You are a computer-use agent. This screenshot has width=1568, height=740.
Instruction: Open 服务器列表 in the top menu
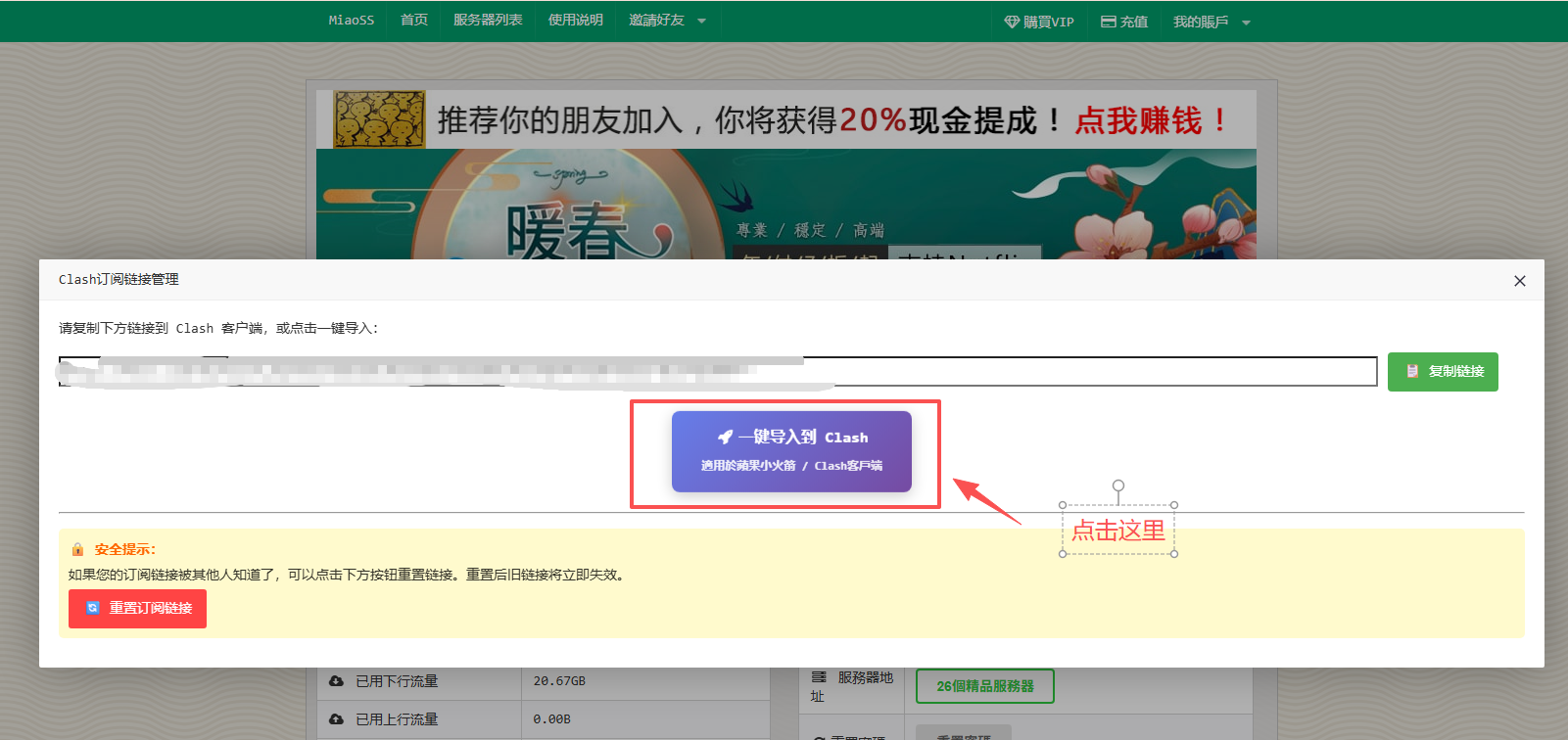coord(488,21)
